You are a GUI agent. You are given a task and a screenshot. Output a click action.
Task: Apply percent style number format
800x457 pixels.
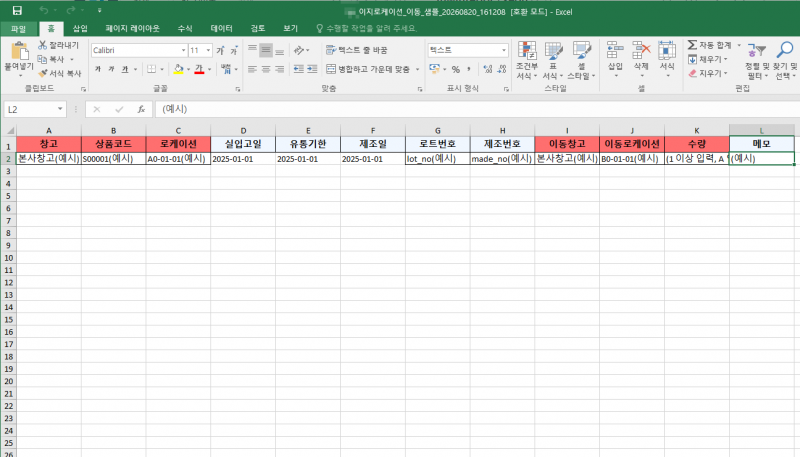click(x=456, y=69)
